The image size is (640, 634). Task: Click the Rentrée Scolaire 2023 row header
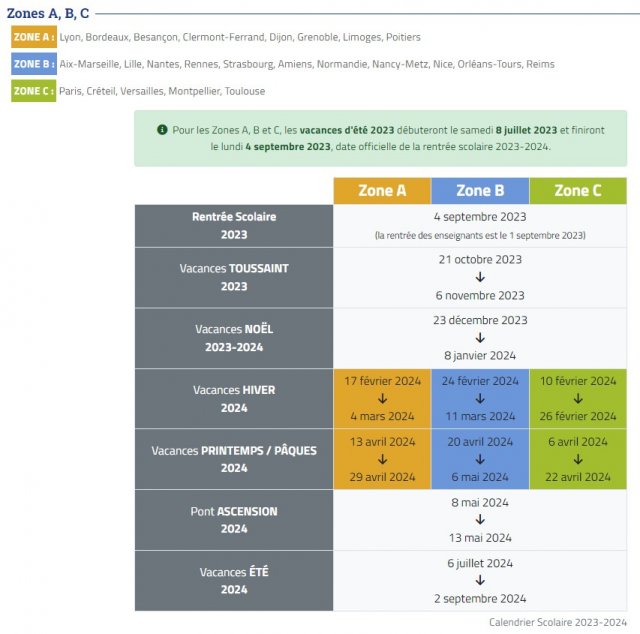[234, 226]
